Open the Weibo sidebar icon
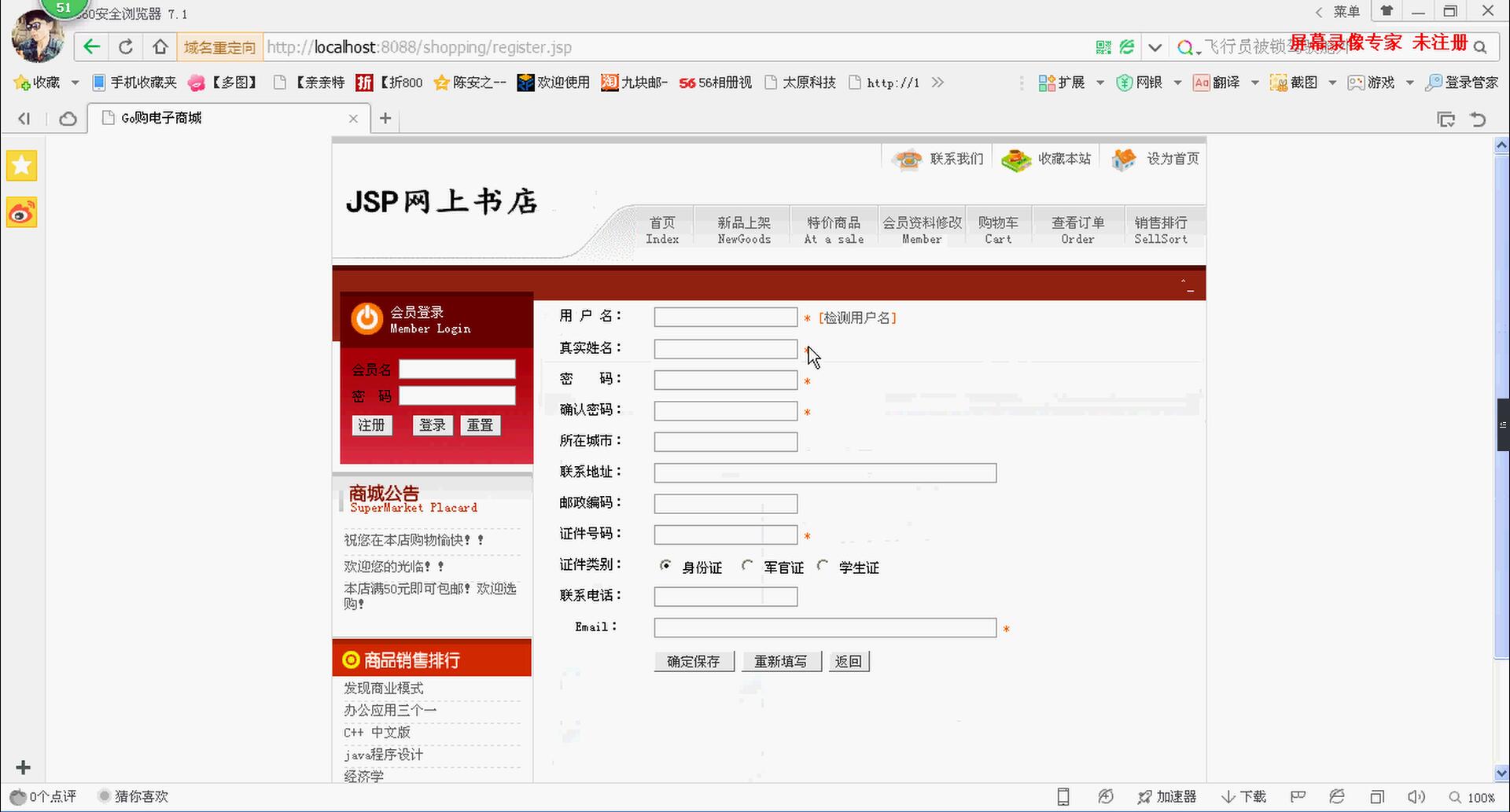Viewport: 1510px width, 812px height. point(22,213)
